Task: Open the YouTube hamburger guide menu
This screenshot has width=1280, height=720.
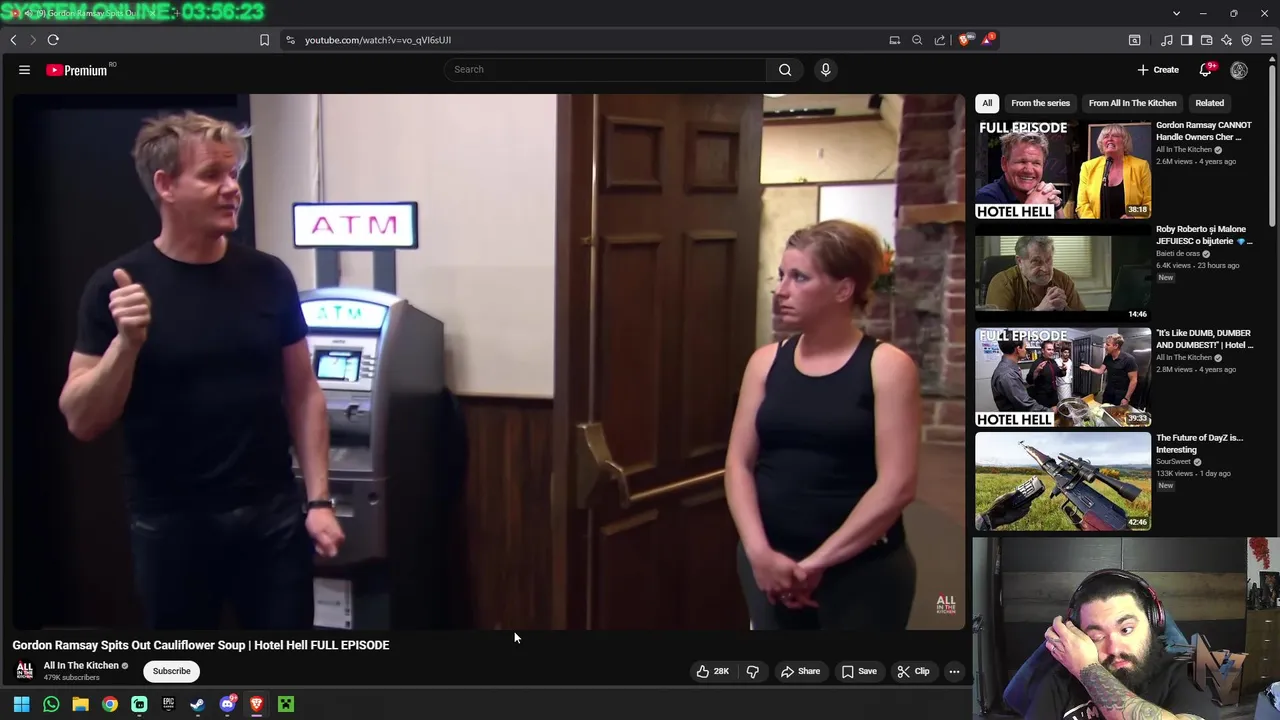Action: pos(24,70)
